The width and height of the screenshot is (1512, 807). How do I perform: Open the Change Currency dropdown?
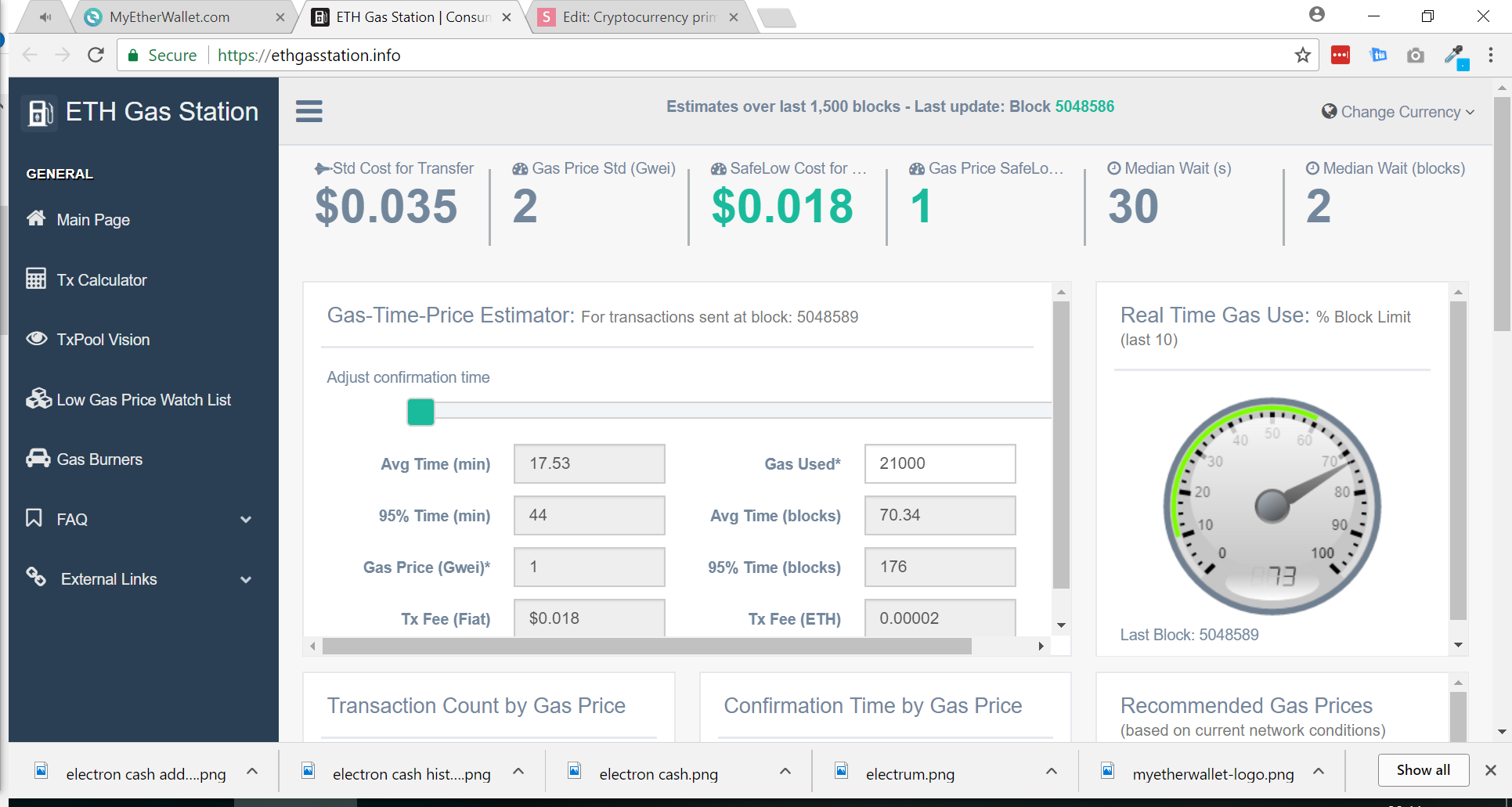pos(1398,112)
